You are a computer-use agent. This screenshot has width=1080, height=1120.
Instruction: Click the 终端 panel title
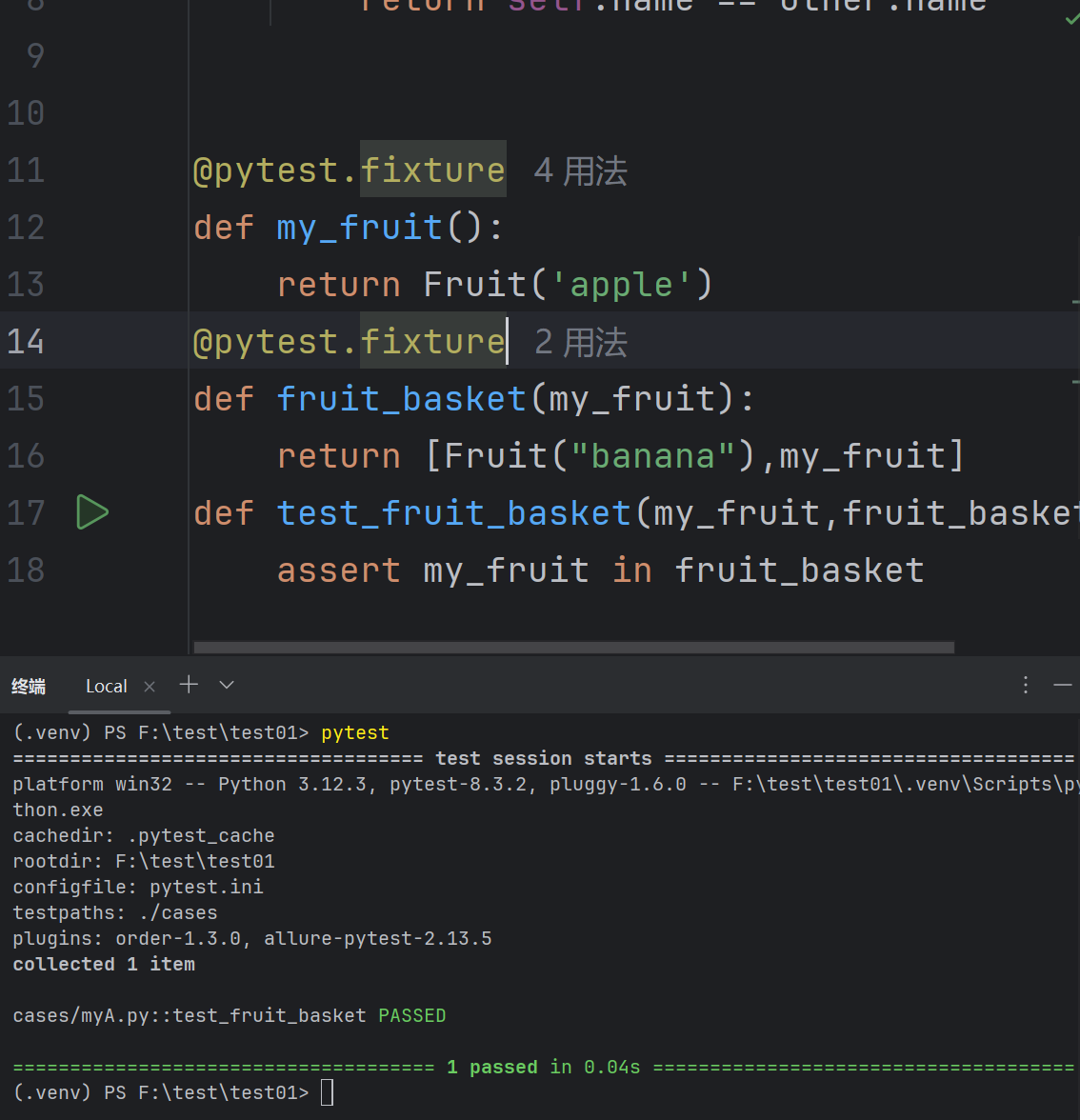(x=29, y=687)
